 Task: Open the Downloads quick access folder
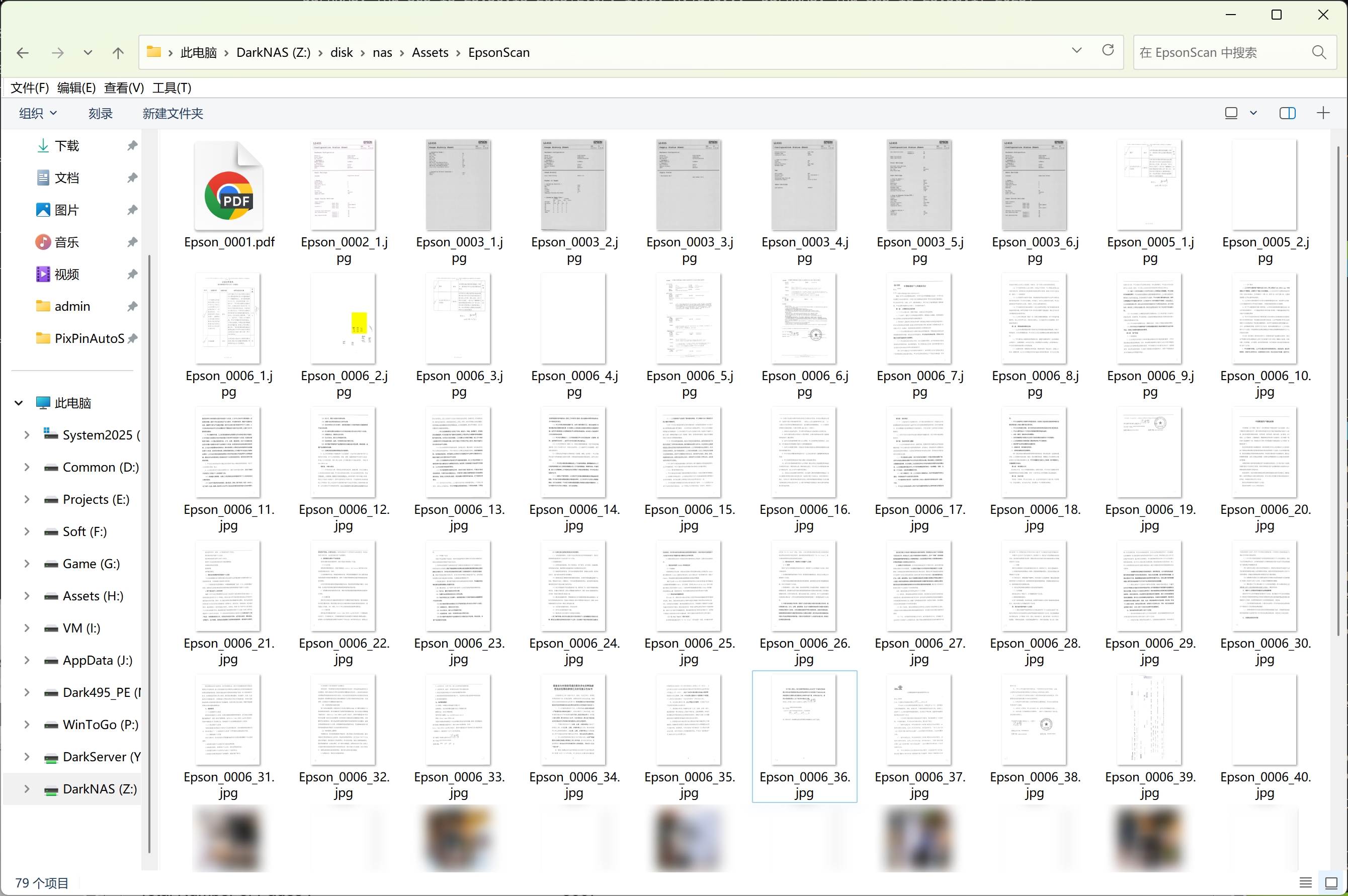(x=66, y=146)
